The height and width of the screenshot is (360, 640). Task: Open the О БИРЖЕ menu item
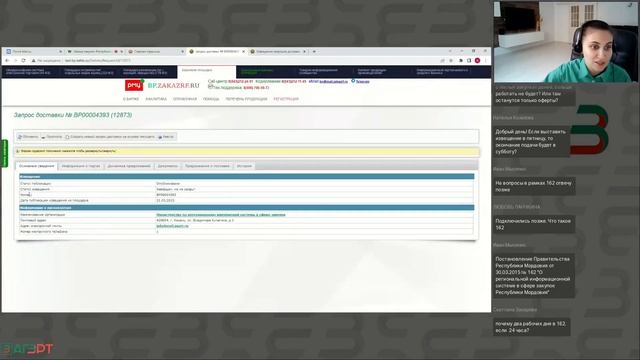pyautogui.click(x=131, y=99)
